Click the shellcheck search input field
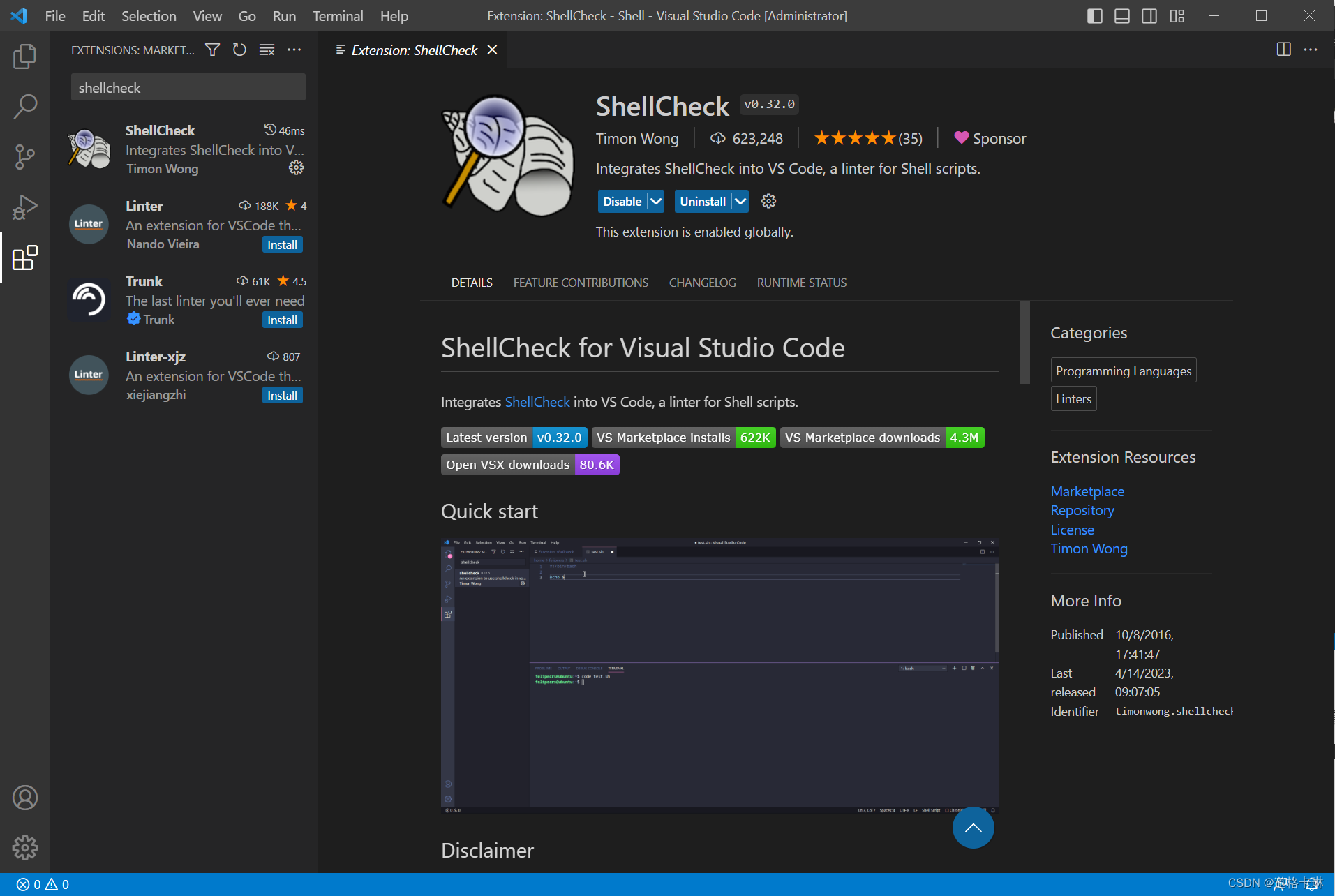1335x896 pixels. [188, 87]
